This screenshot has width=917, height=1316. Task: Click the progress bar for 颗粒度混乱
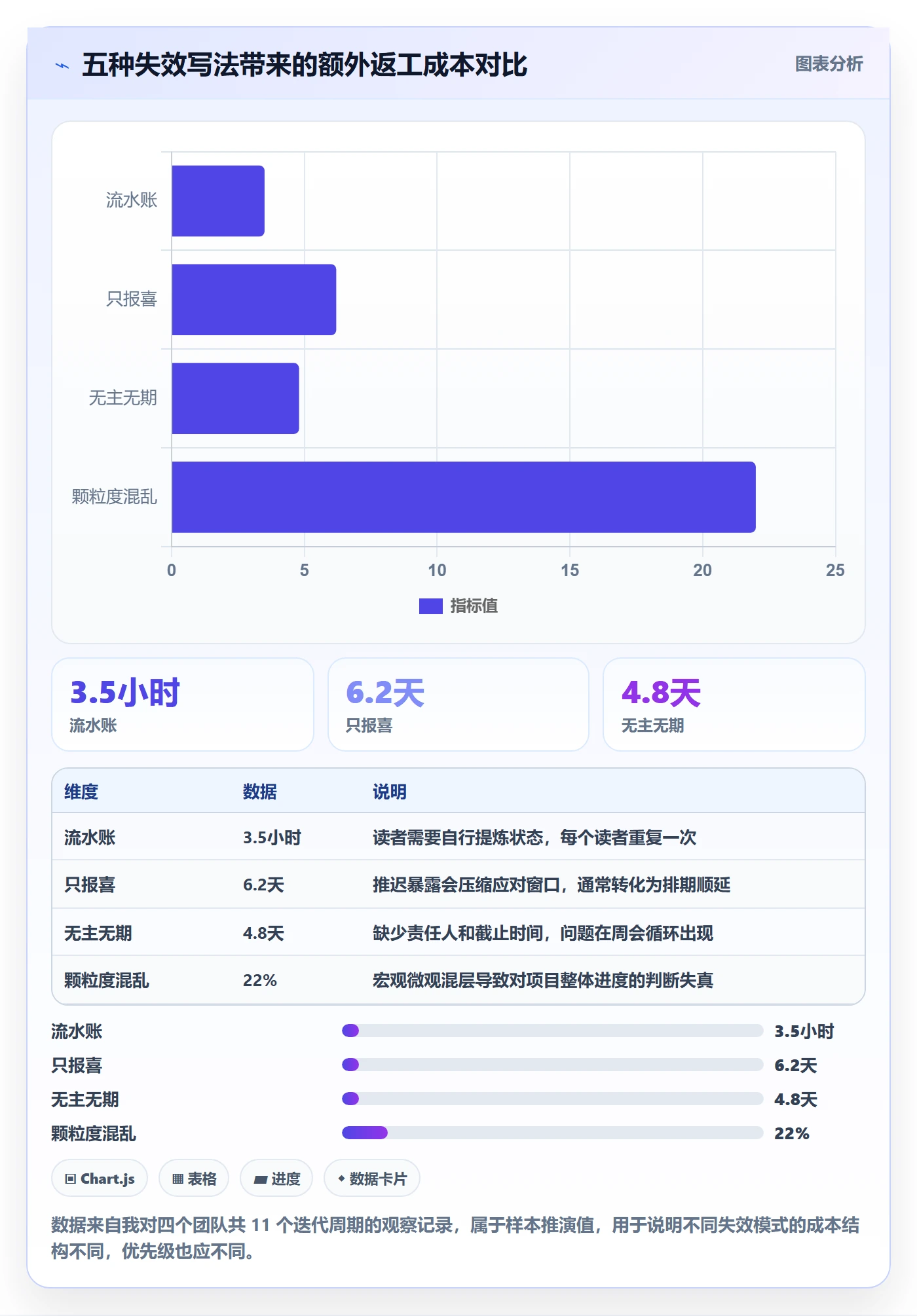coord(552,1133)
